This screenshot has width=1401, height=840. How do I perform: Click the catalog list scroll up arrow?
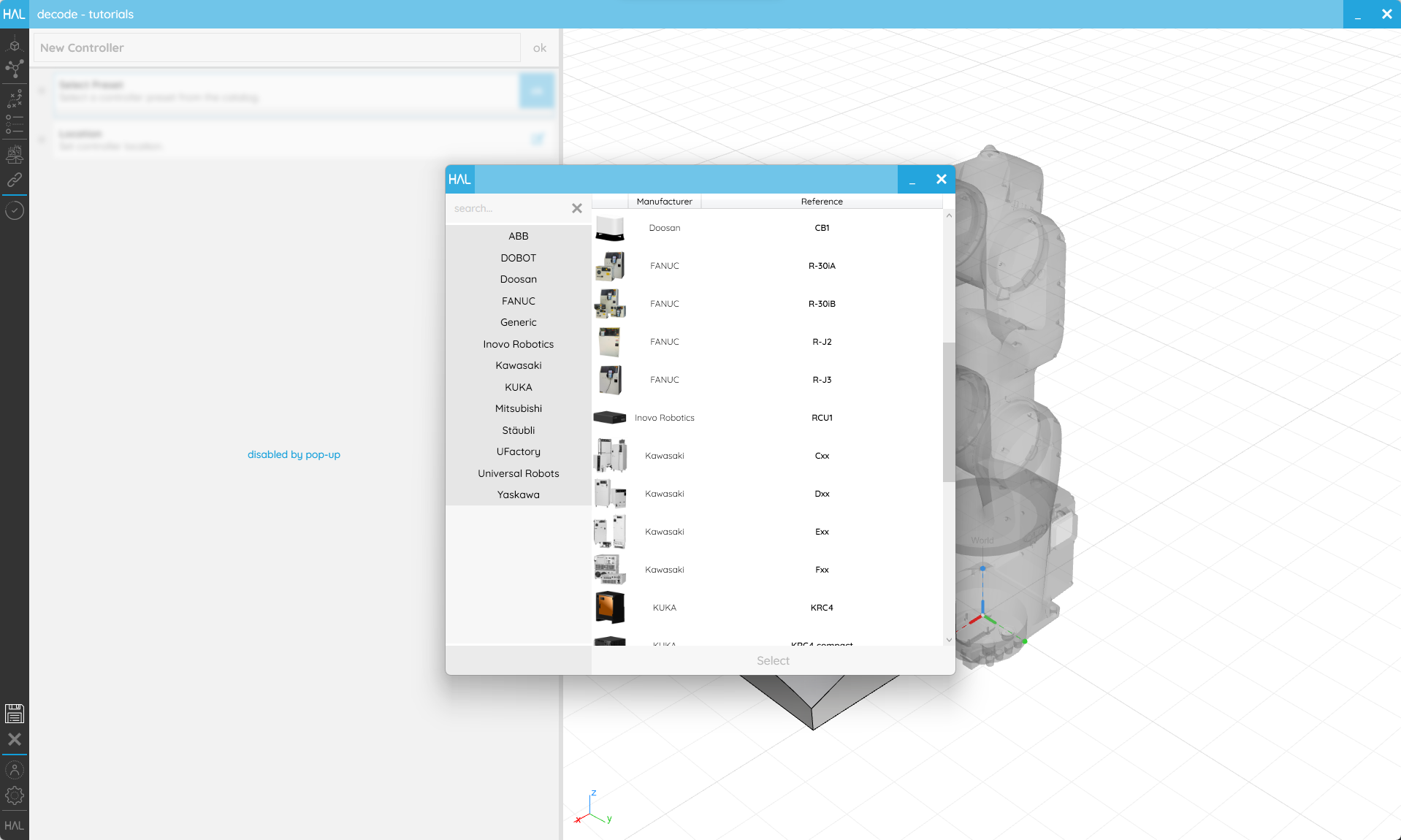[949, 215]
